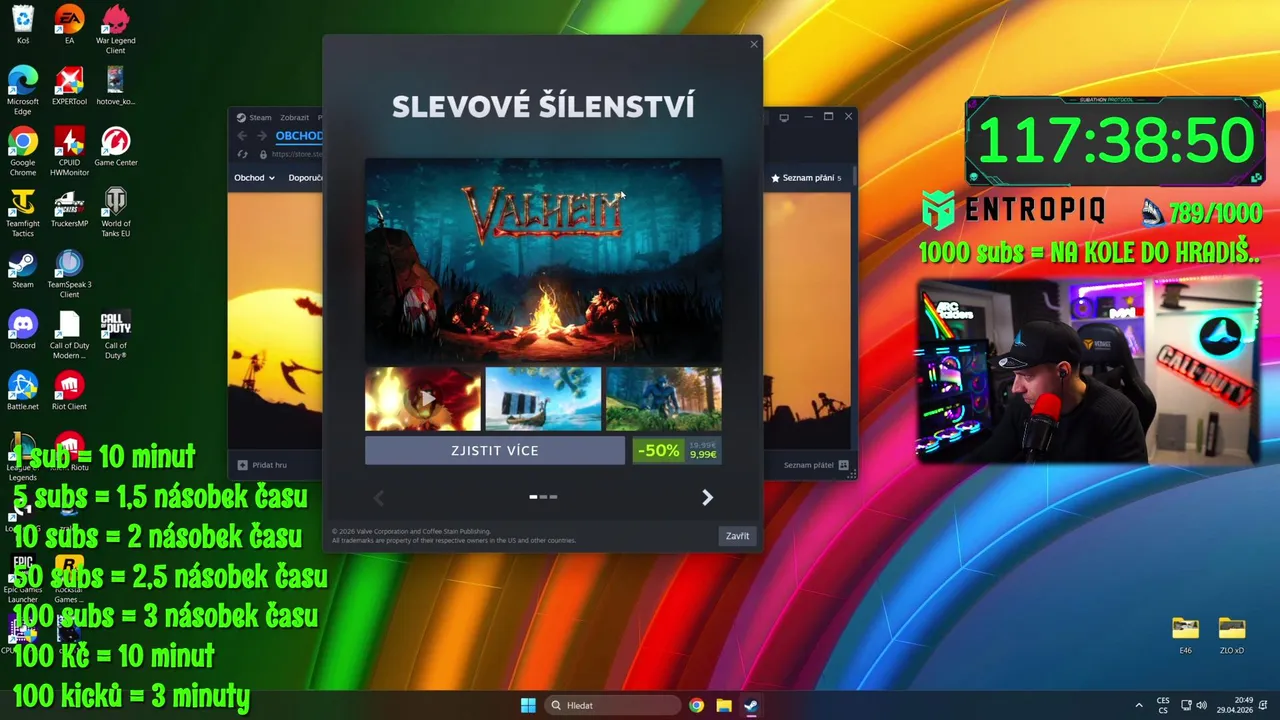Launch the EA app desktop shortcut
The image size is (1280, 720).
pyautogui.click(x=69, y=25)
